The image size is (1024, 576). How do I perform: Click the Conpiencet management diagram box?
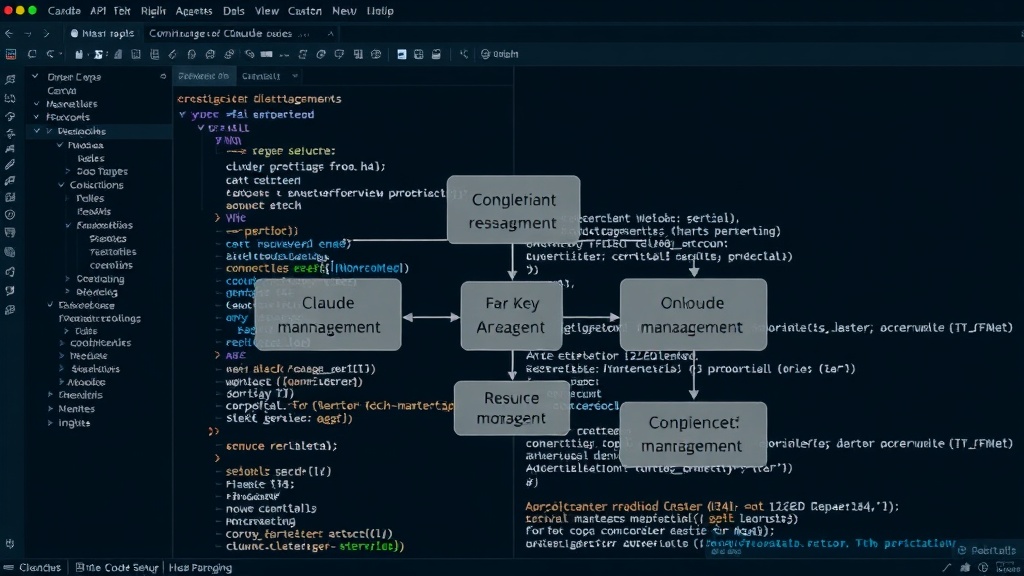point(693,434)
